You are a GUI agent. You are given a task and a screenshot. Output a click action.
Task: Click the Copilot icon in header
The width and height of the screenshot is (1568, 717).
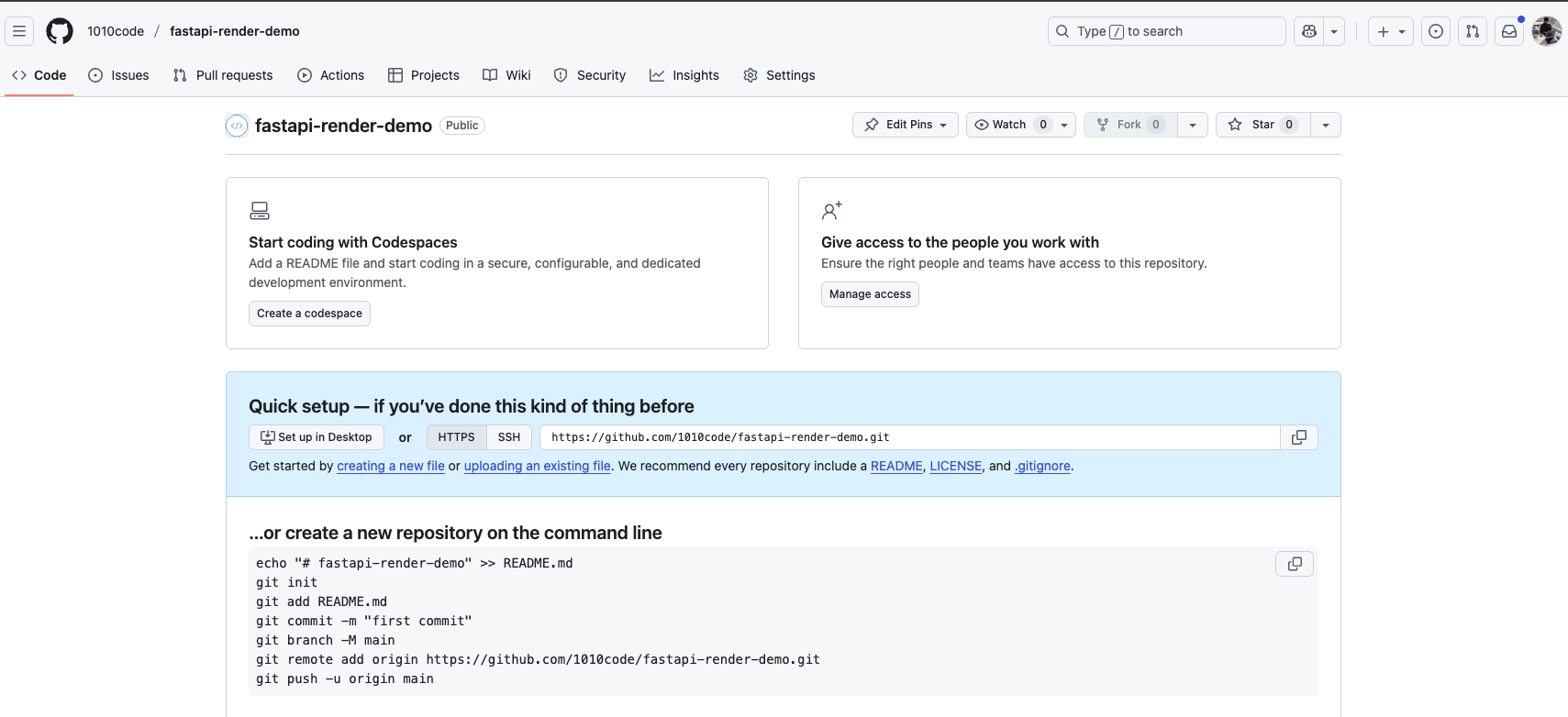(1309, 31)
